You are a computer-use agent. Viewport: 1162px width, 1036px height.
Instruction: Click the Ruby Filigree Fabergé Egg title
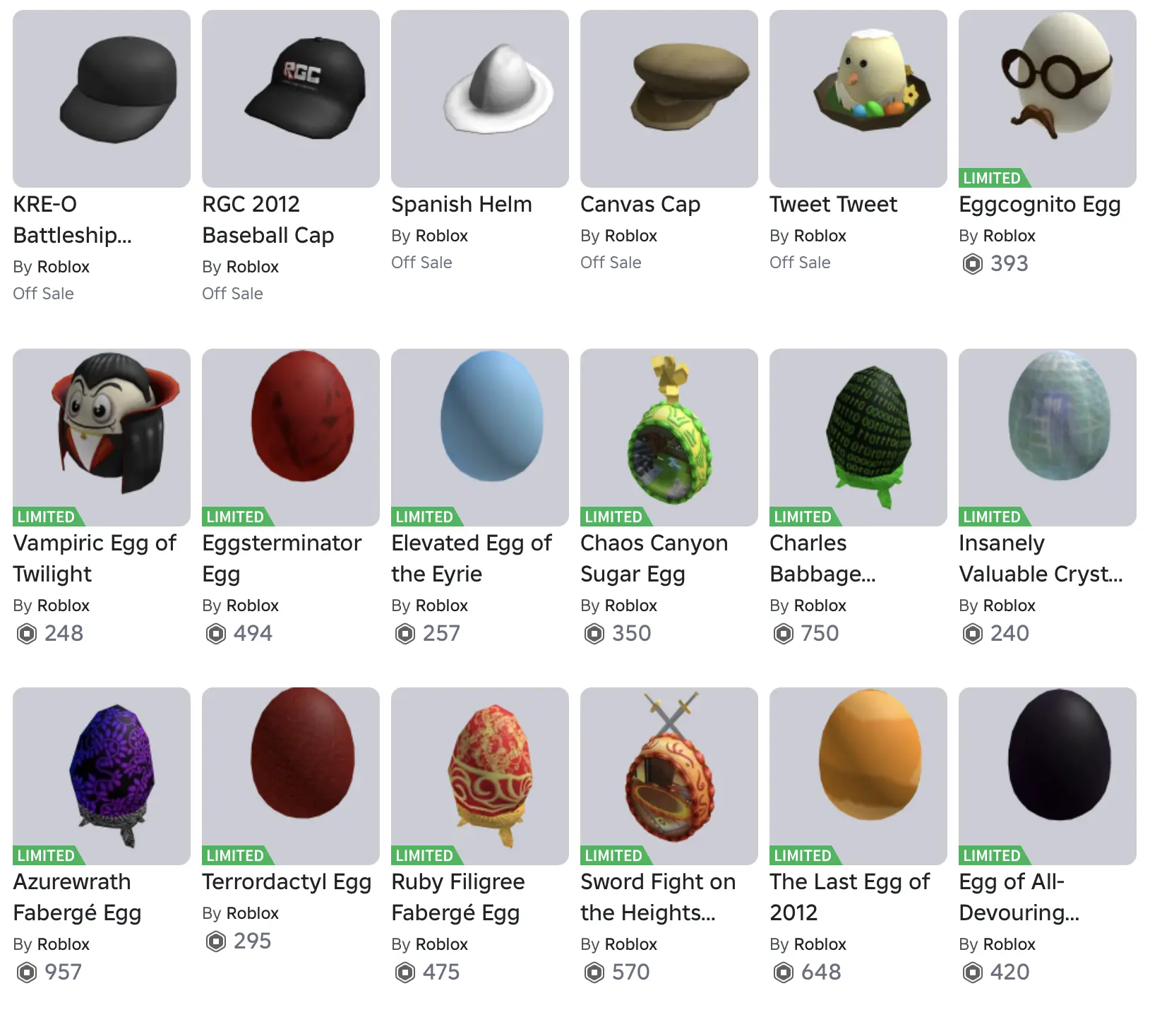tap(458, 897)
